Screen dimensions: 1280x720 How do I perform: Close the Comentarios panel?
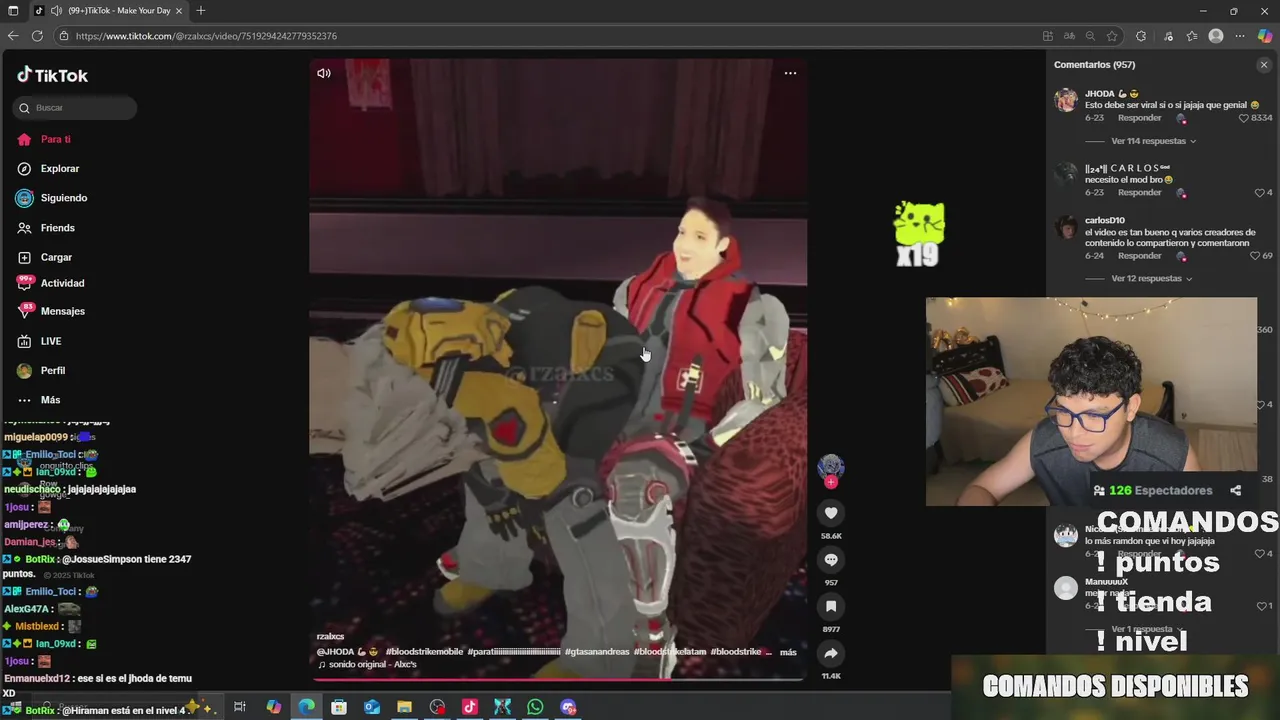pyautogui.click(x=1263, y=65)
